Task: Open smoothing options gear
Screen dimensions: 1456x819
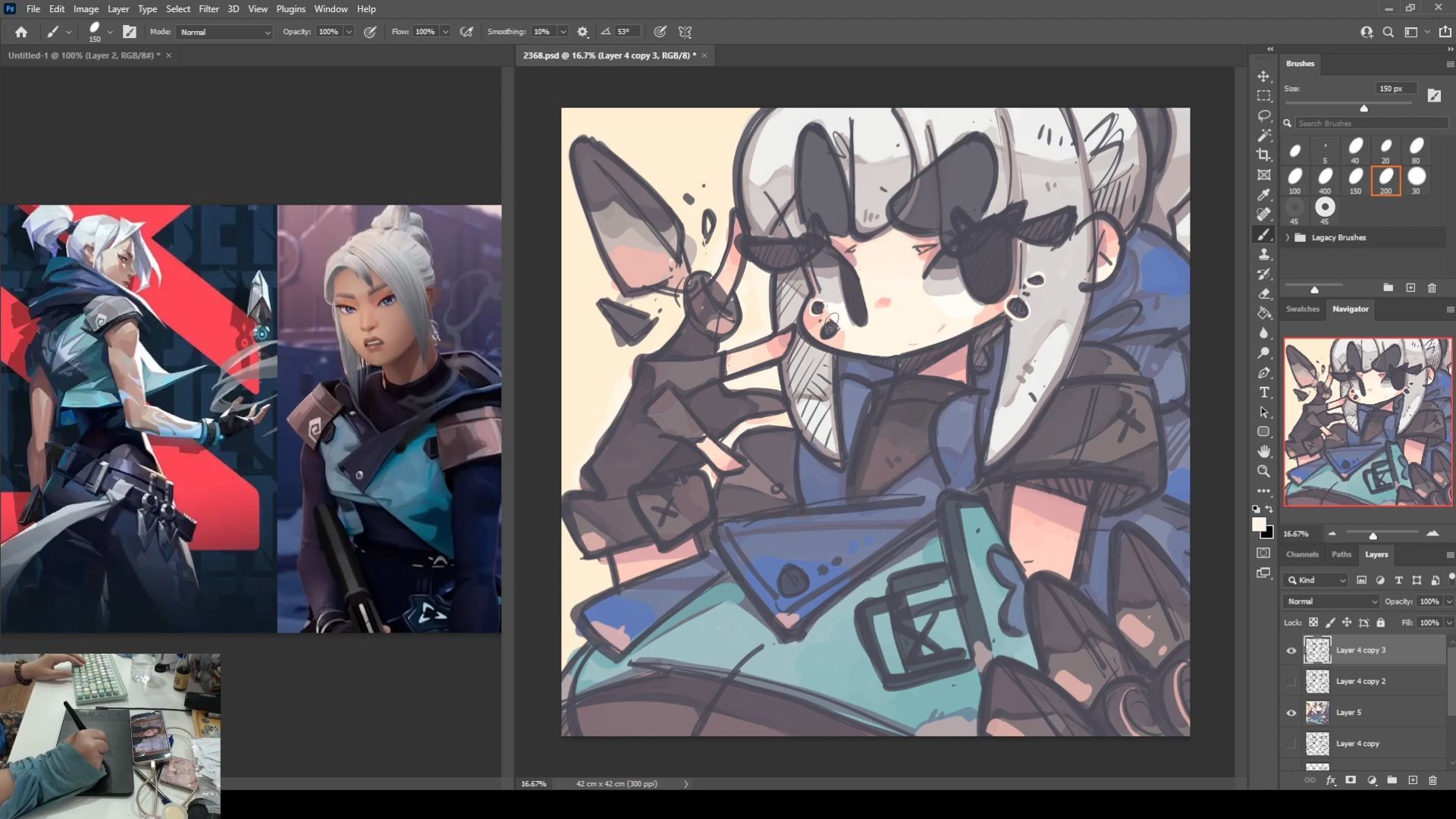Action: click(582, 32)
